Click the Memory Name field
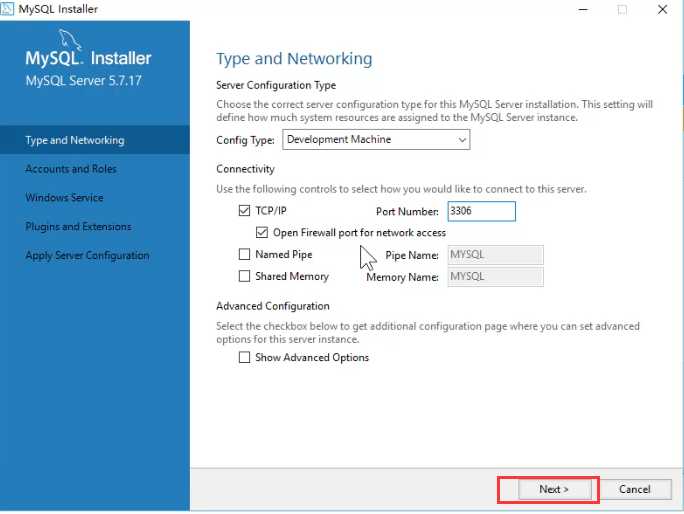This screenshot has width=684, height=514. [x=496, y=277]
